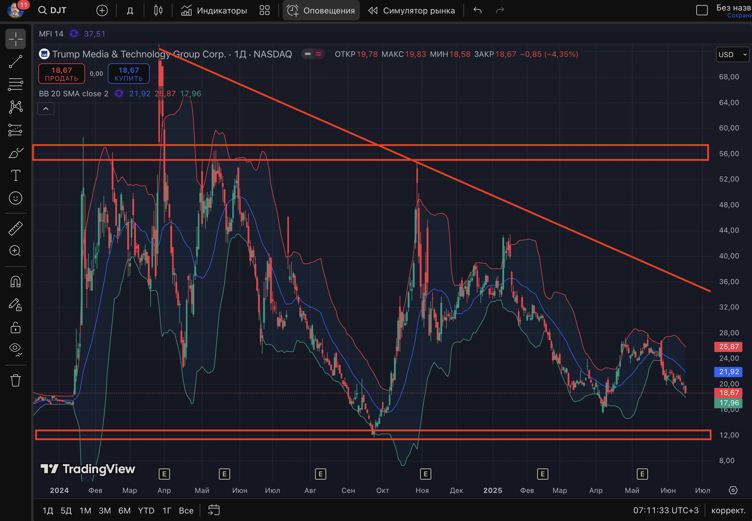Open Индикаторы indicators panel
752x521 pixels.
214,11
